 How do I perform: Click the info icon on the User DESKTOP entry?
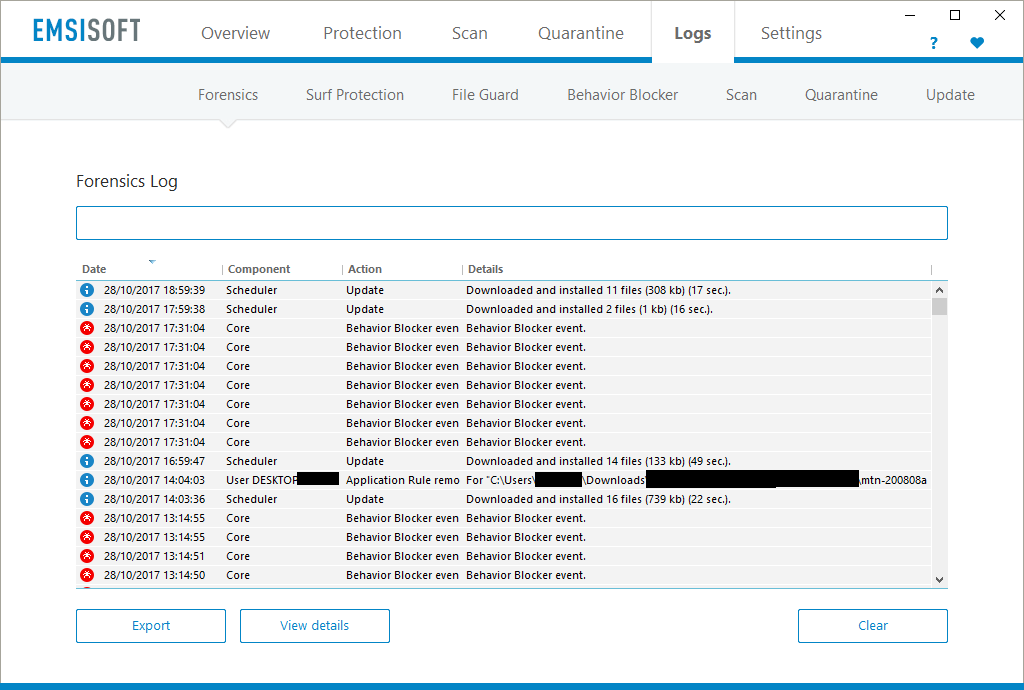pos(87,480)
